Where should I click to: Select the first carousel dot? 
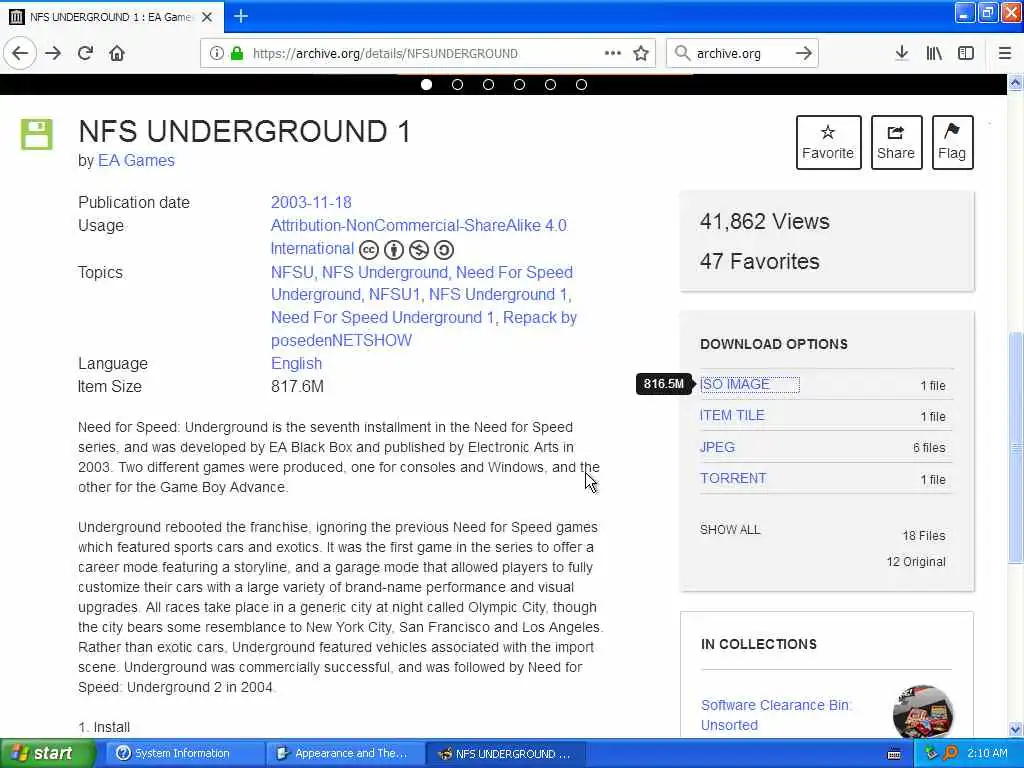coord(426,84)
